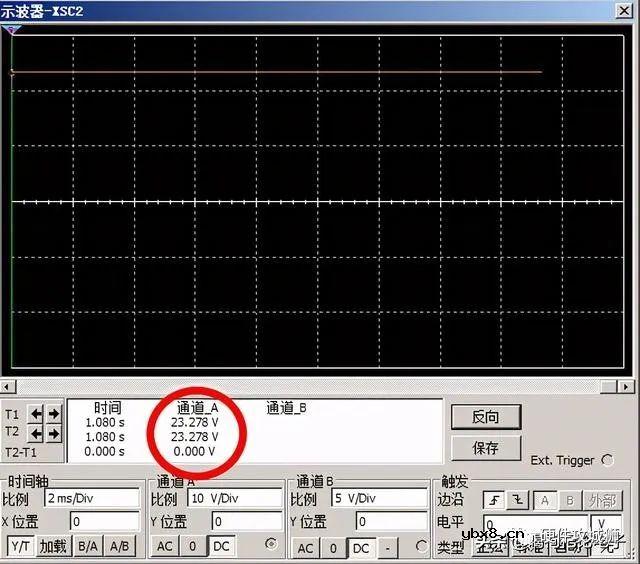Viewport: 640px width, 564px height.
Task: Set Channel A coupling to AC
Action: tap(165, 547)
